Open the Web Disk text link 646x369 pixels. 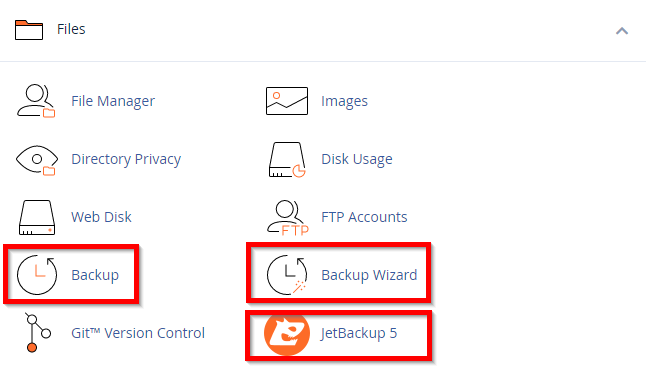[x=101, y=217]
